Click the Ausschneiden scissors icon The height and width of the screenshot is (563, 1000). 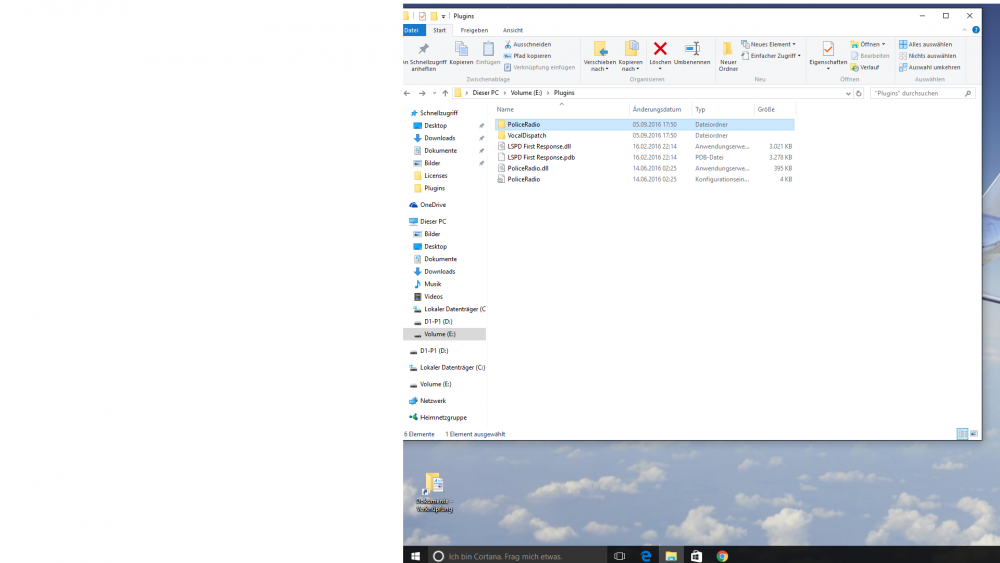tap(508, 44)
